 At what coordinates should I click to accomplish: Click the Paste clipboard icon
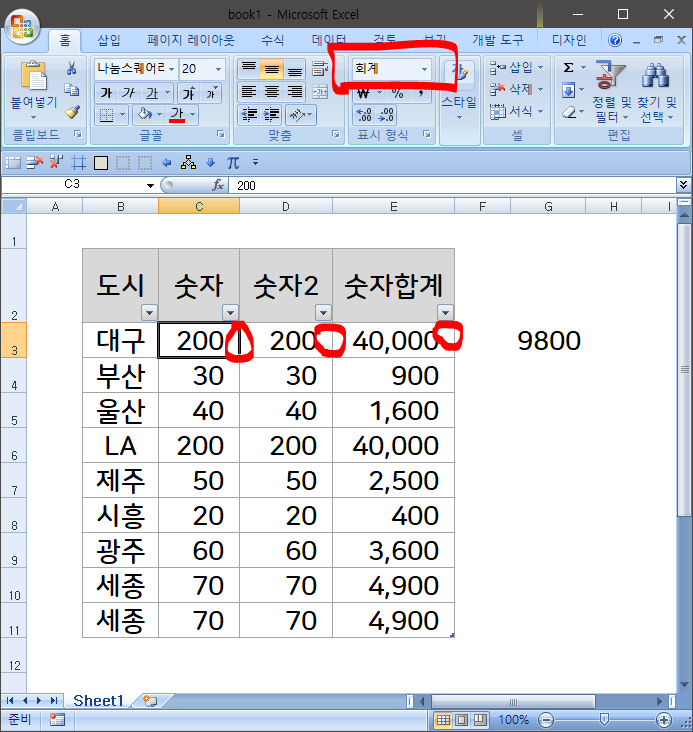tap(33, 75)
